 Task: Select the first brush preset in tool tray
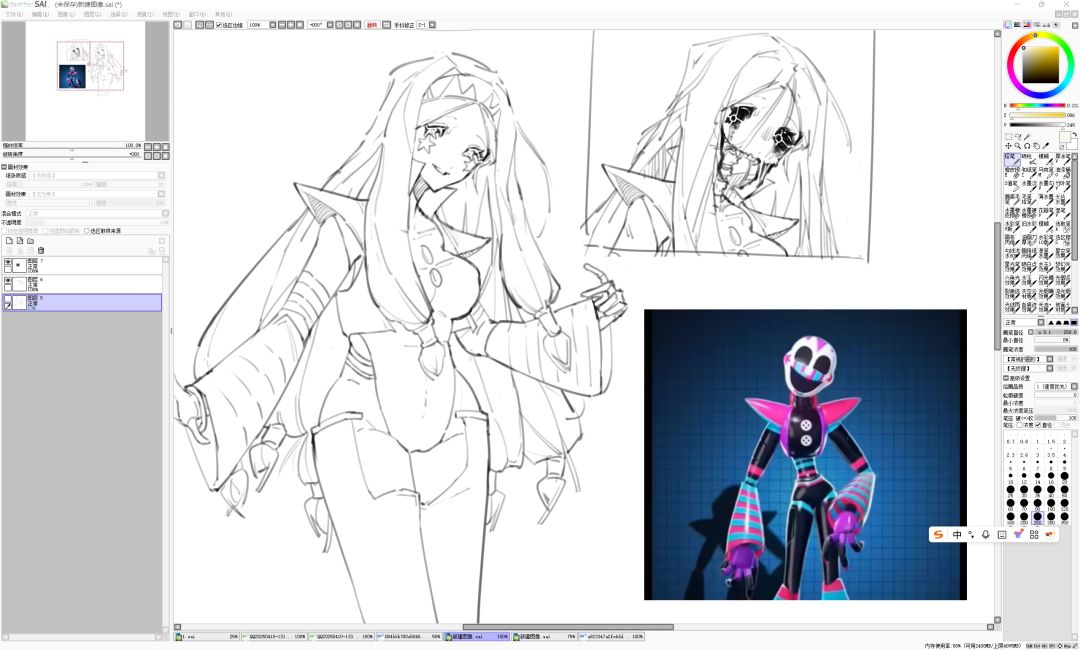click(x=1010, y=159)
